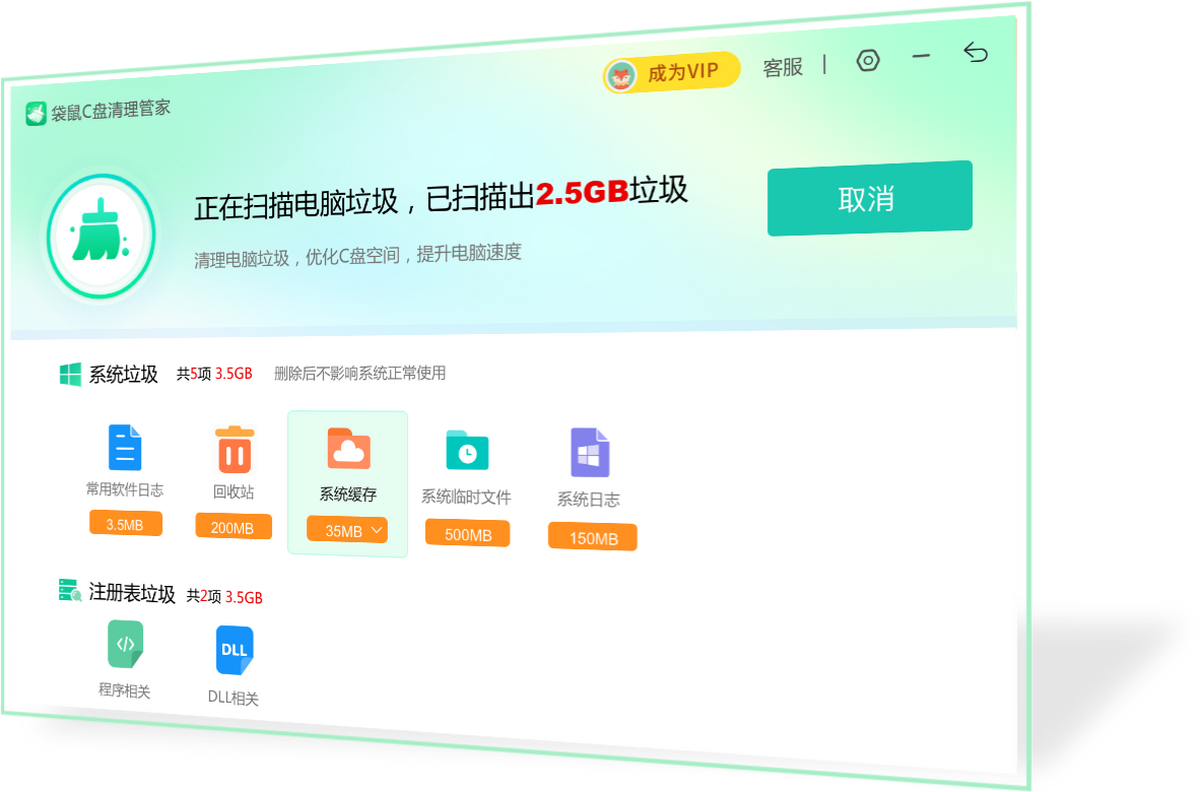Select the 系统临时文件 clock folder icon

467,450
